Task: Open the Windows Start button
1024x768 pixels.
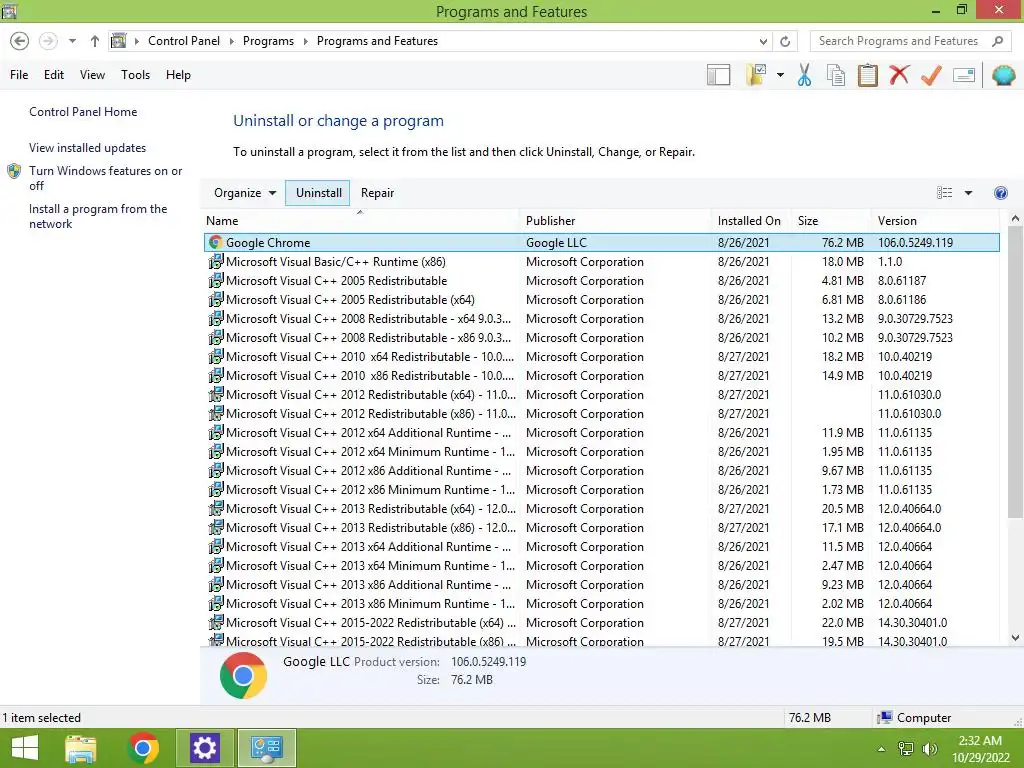Action: (x=25, y=748)
